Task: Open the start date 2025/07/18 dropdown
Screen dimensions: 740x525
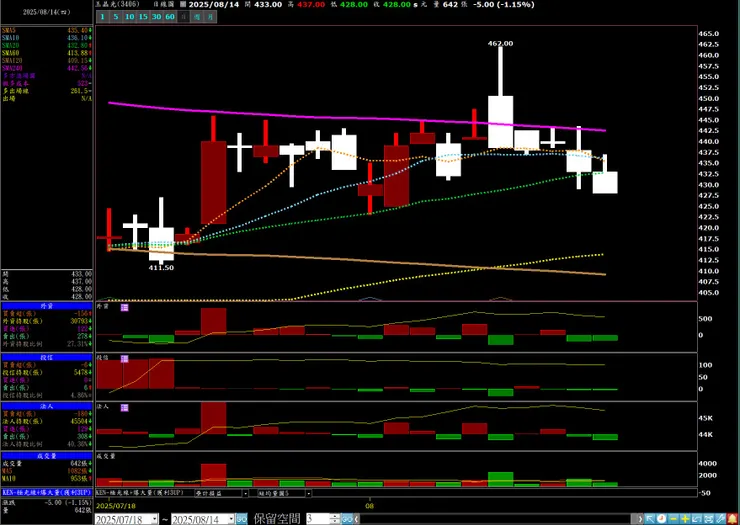Action: [x=155, y=519]
